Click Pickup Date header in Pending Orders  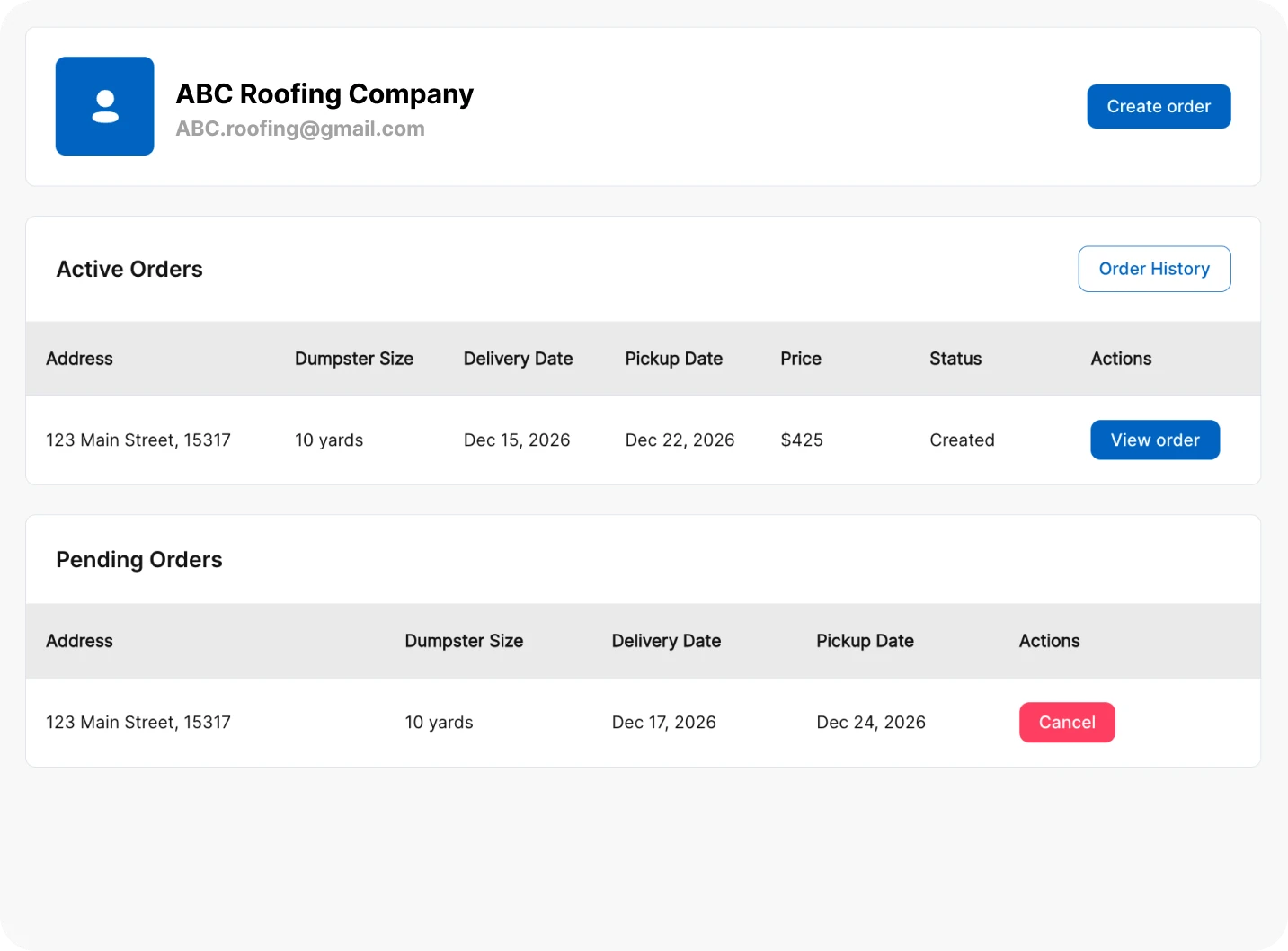[x=865, y=641]
